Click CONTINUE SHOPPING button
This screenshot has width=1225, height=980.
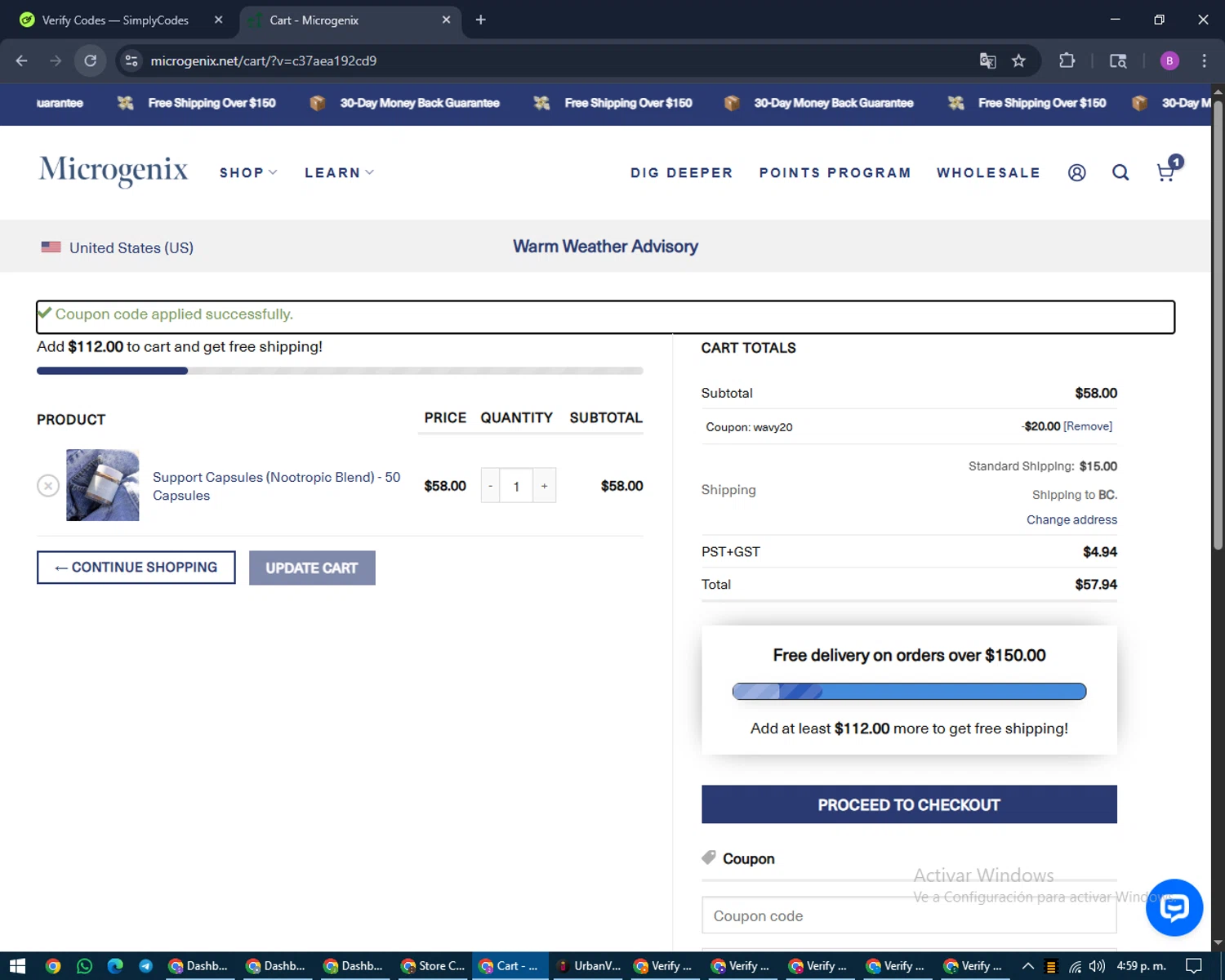coord(136,568)
